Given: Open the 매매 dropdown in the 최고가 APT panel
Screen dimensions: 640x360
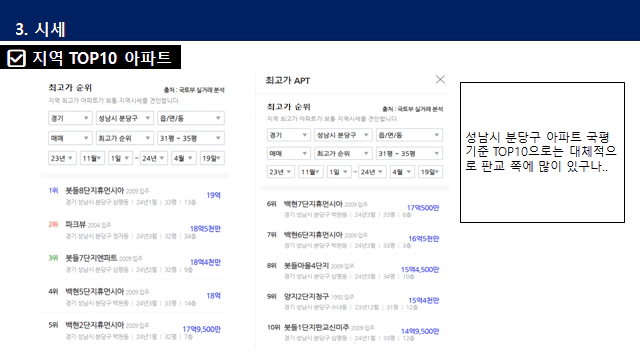Looking at the screenshot, I should coord(289,153).
